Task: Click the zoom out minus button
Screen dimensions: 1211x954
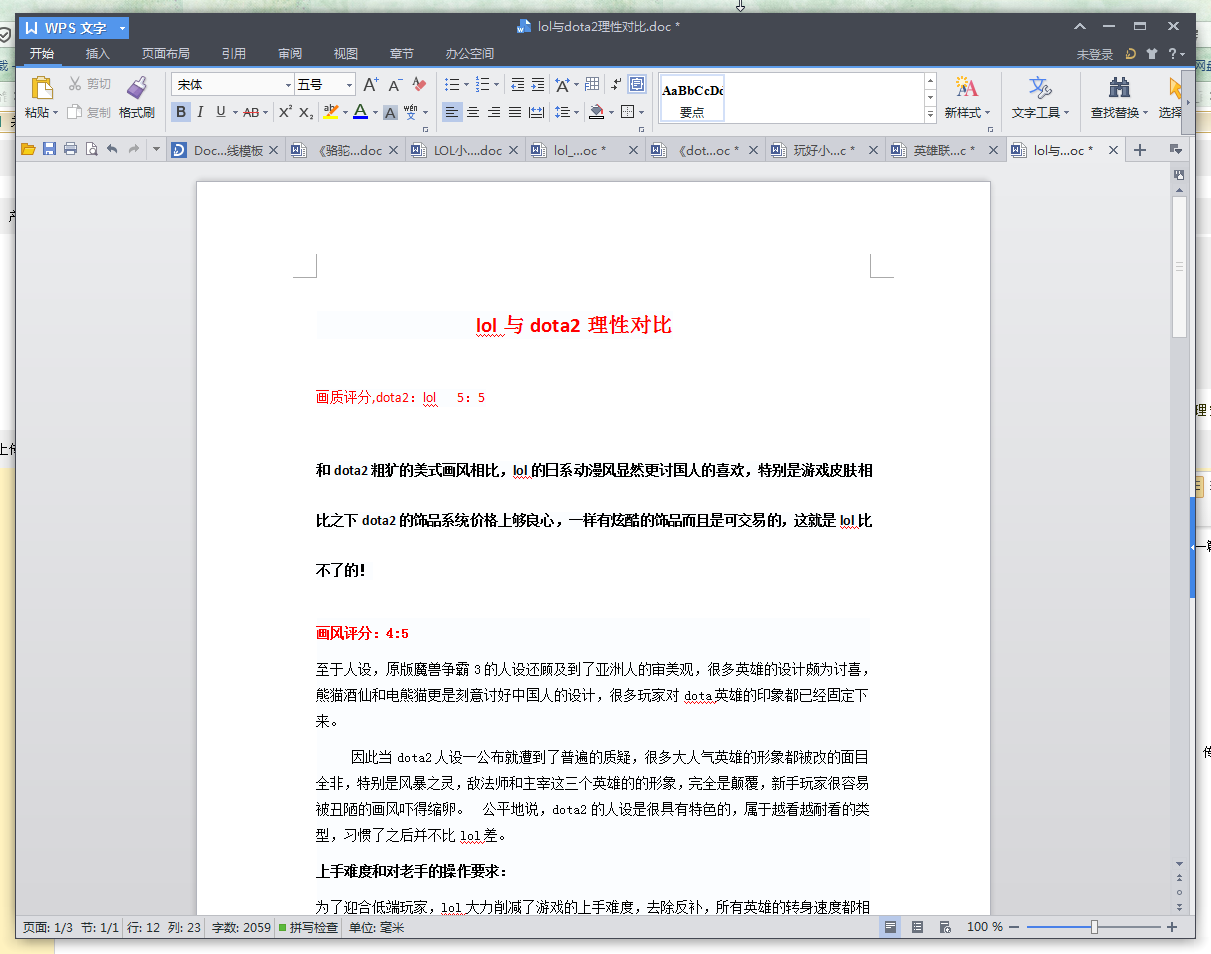Action: coord(1014,928)
